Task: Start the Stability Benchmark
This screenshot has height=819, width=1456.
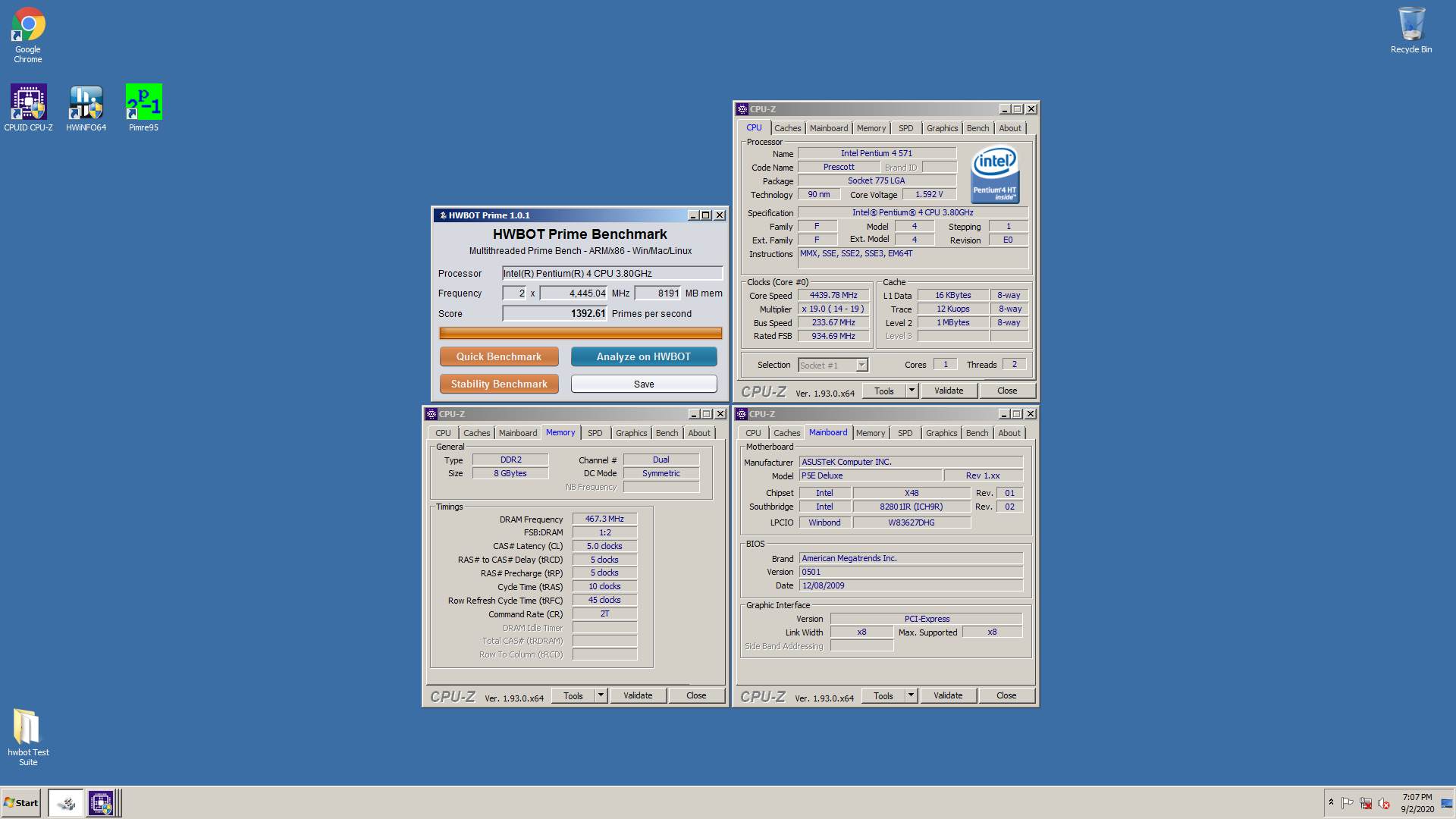Action: (499, 384)
